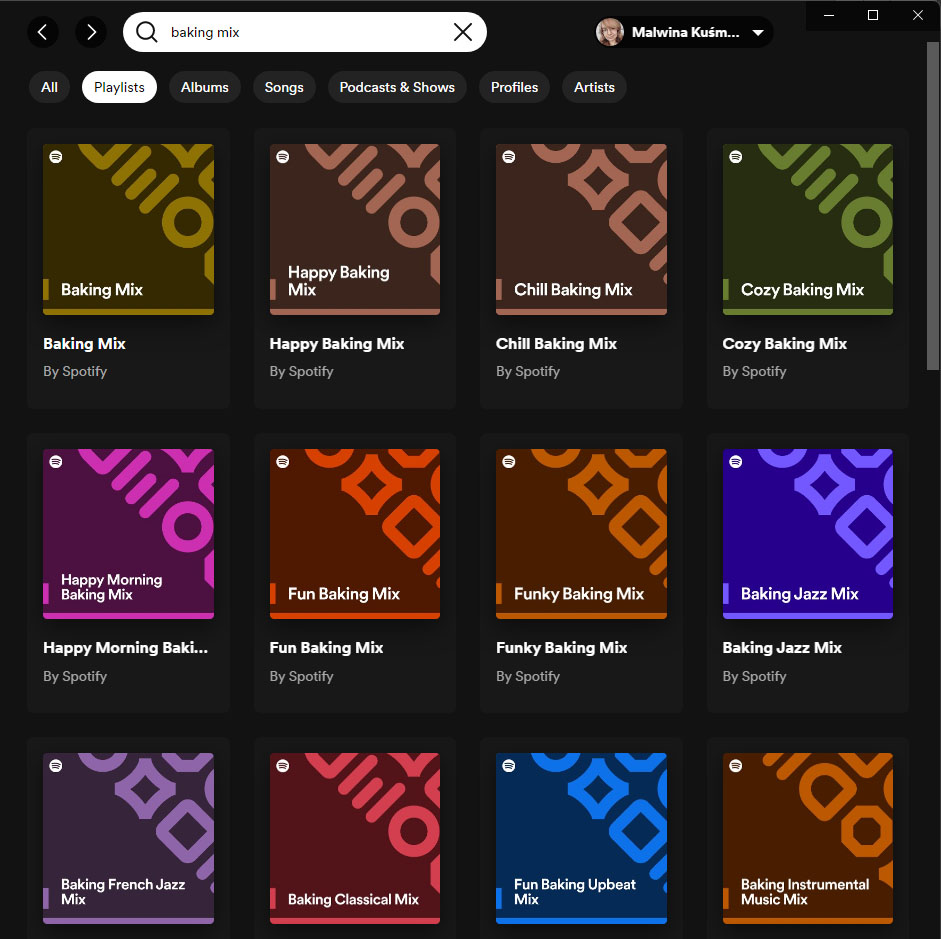Viewport: 941px width, 939px height.
Task: Click the "Happy Baking Mix" title link
Action: point(337,344)
